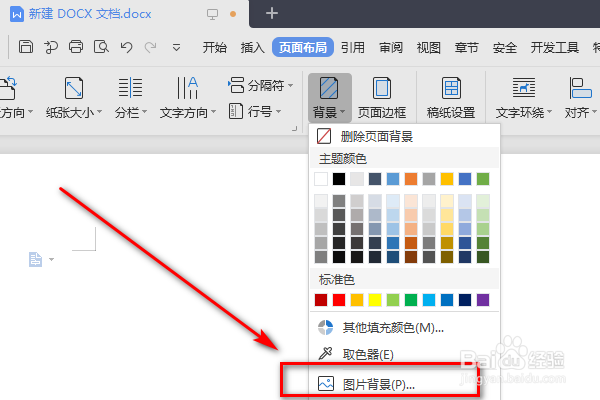Pick standard yellow color swatch
Image resolution: width=600 pixels, height=400 pixels.
375,300
